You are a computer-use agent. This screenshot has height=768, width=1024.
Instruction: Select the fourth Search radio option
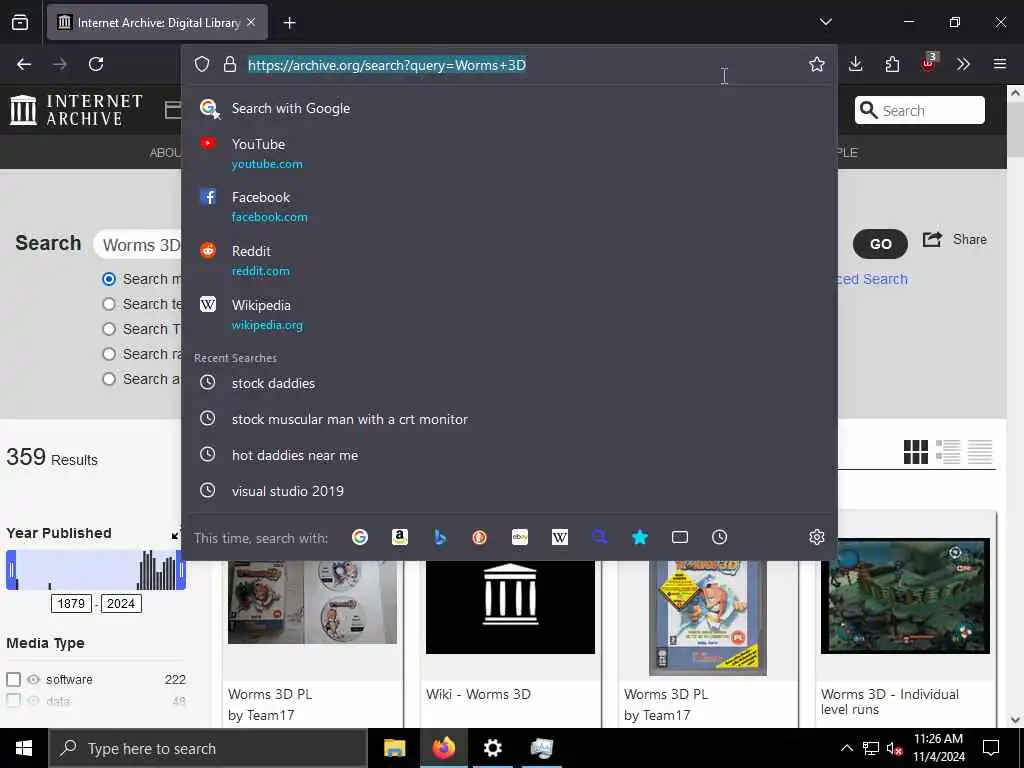click(x=109, y=354)
